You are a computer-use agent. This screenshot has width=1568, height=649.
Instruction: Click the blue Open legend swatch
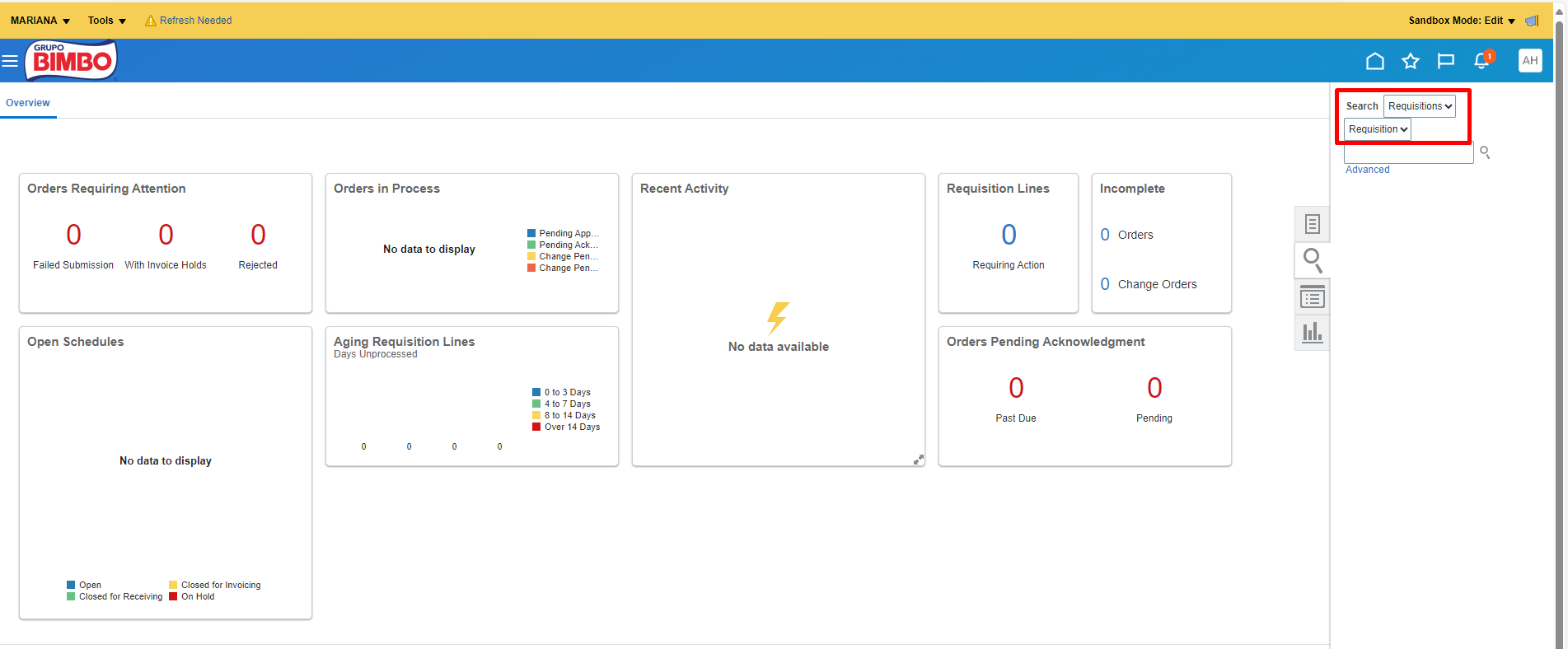click(71, 586)
